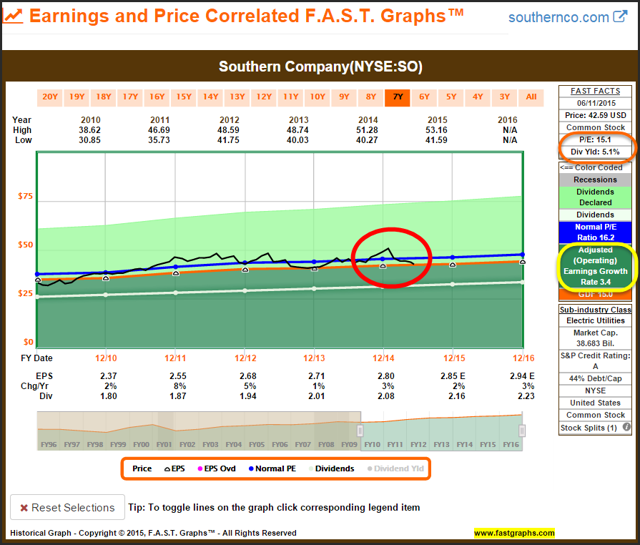Select the 18Y time range tab
This screenshot has height=545, width=640.
pyautogui.click(x=103, y=97)
